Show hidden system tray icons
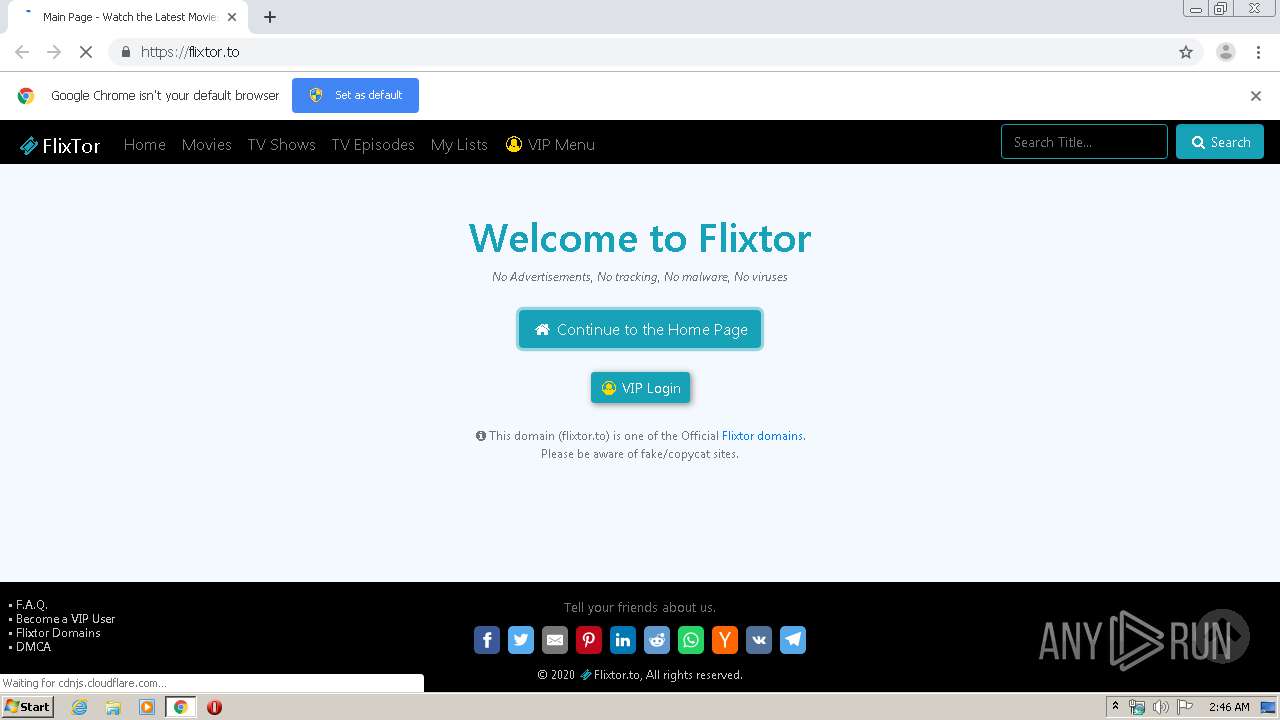Viewport: 1280px width, 720px height. pyautogui.click(x=1115, y=706)
